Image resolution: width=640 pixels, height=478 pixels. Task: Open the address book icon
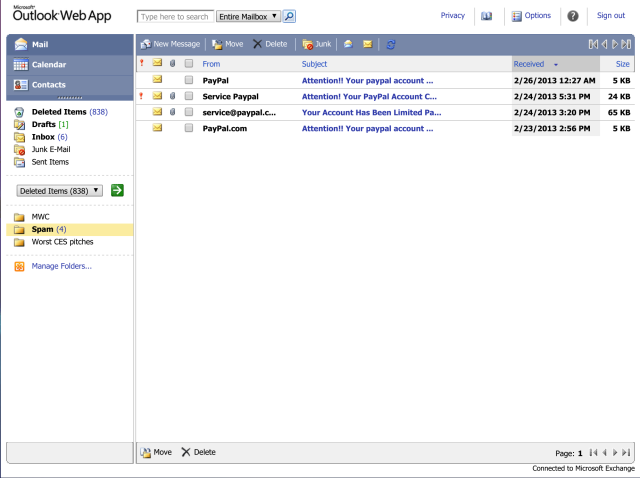(x=486, y=16)
